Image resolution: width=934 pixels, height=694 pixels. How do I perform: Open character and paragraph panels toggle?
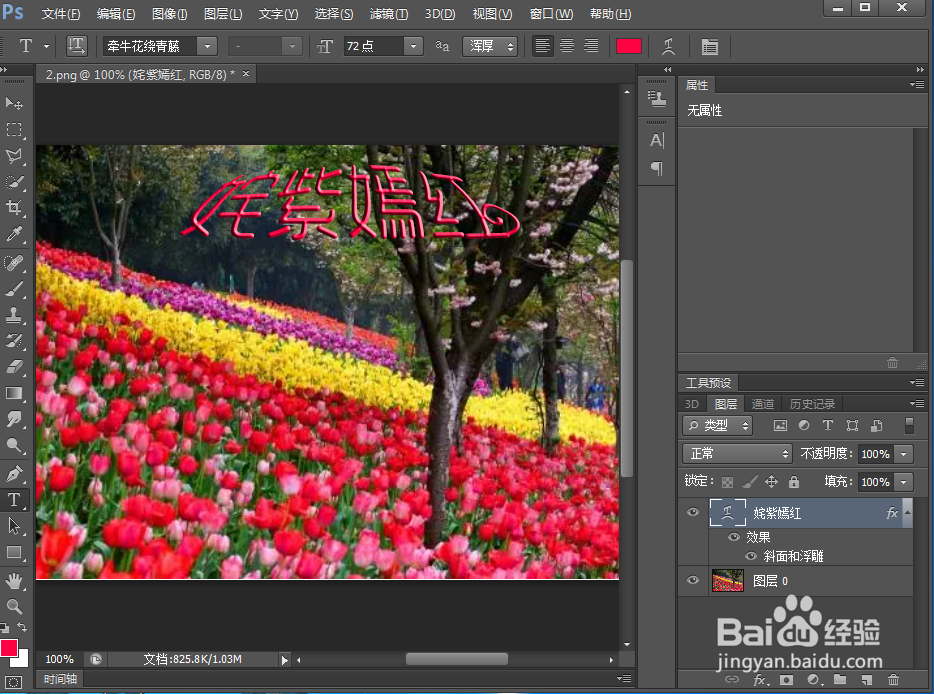tap(709, 46)
